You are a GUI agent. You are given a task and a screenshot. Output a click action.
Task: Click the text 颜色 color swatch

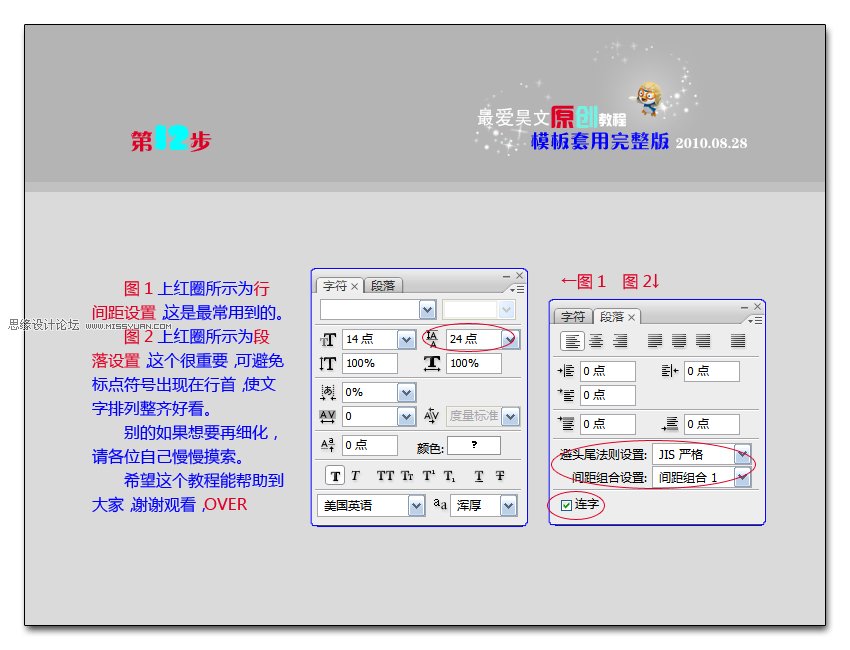(474, 445)
